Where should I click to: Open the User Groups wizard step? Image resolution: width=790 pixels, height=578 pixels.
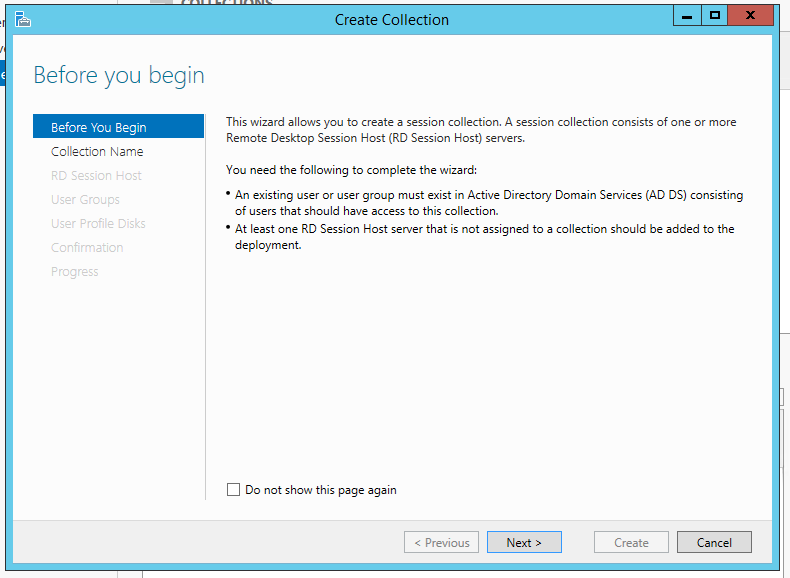(85, 199)
